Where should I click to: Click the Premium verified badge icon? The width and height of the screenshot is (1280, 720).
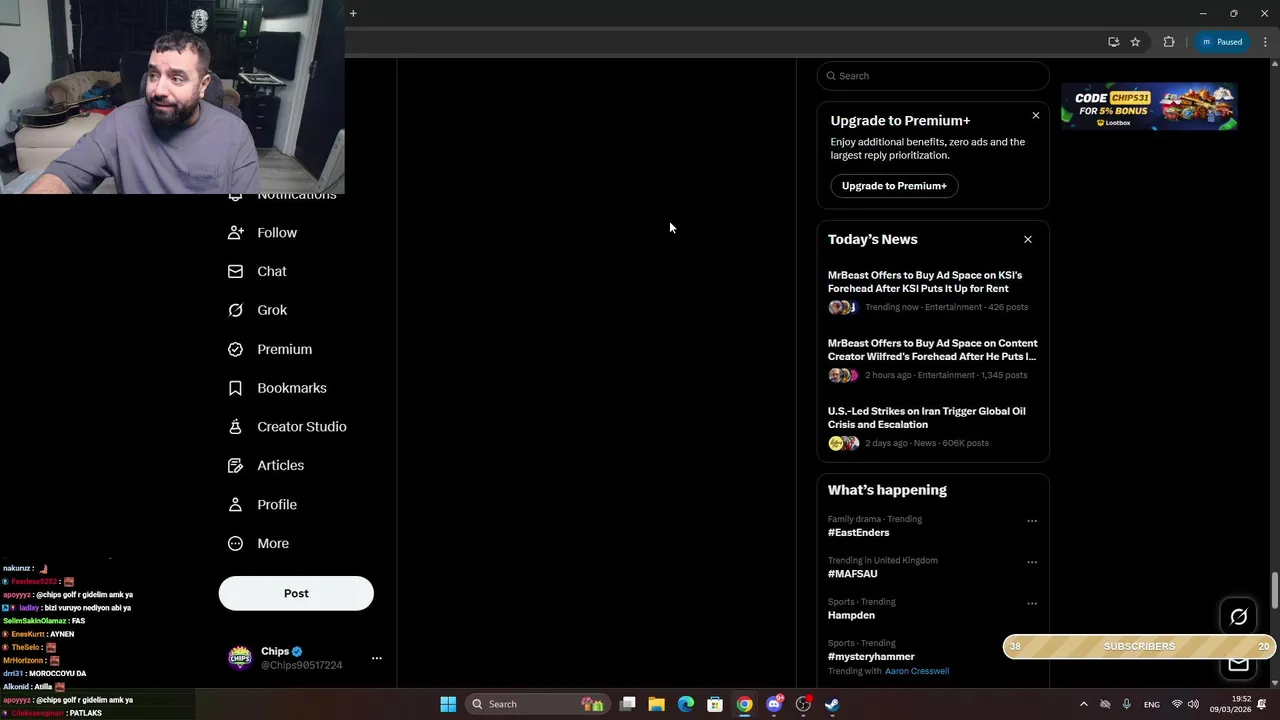point(235,349)
